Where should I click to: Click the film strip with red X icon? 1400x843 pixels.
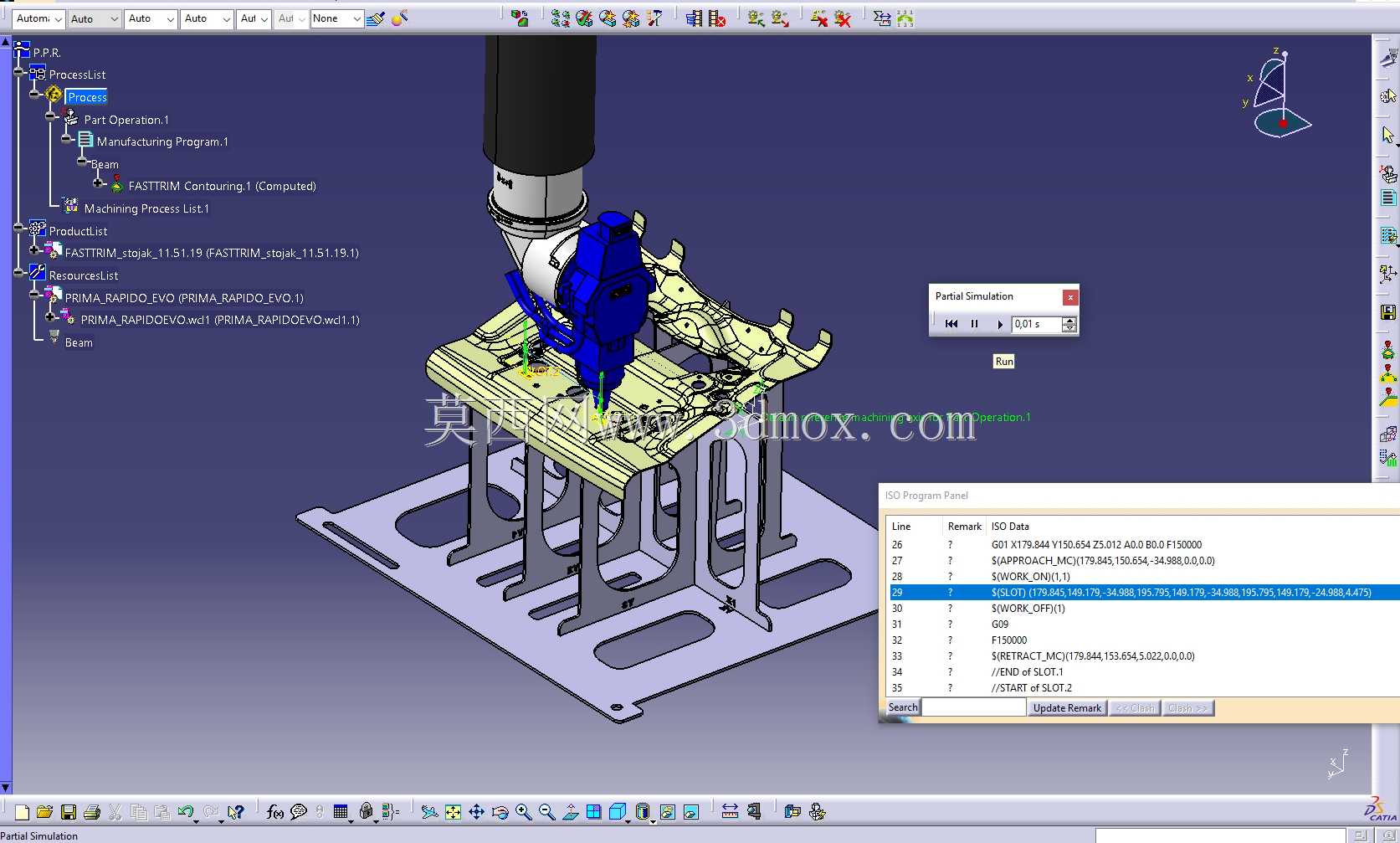[717, 18]
